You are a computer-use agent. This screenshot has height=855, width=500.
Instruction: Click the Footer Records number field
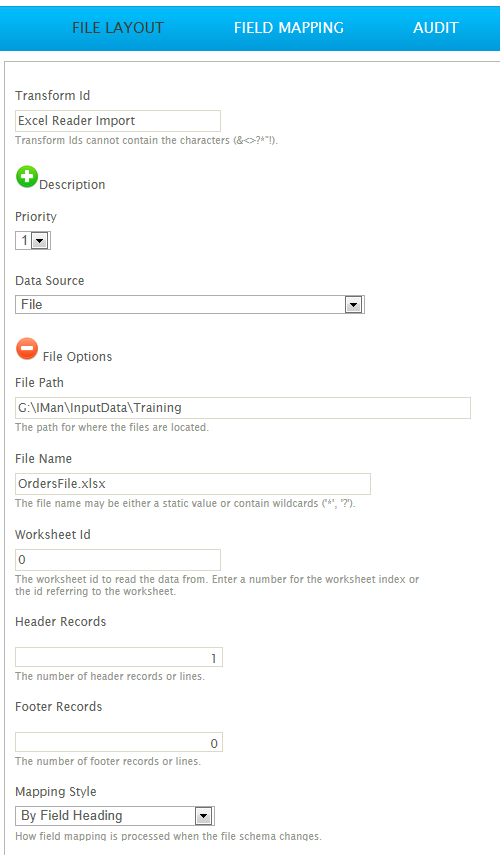(119, 743)
